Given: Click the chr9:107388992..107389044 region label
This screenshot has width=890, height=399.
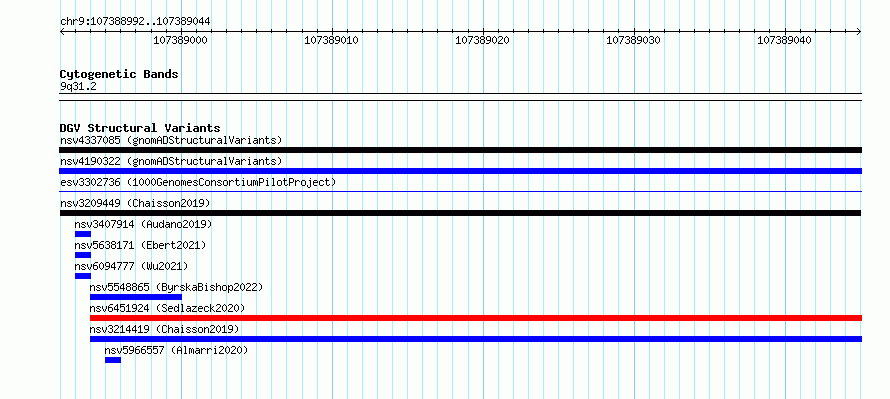Looking at the screenshot, I should coord(135,21).
